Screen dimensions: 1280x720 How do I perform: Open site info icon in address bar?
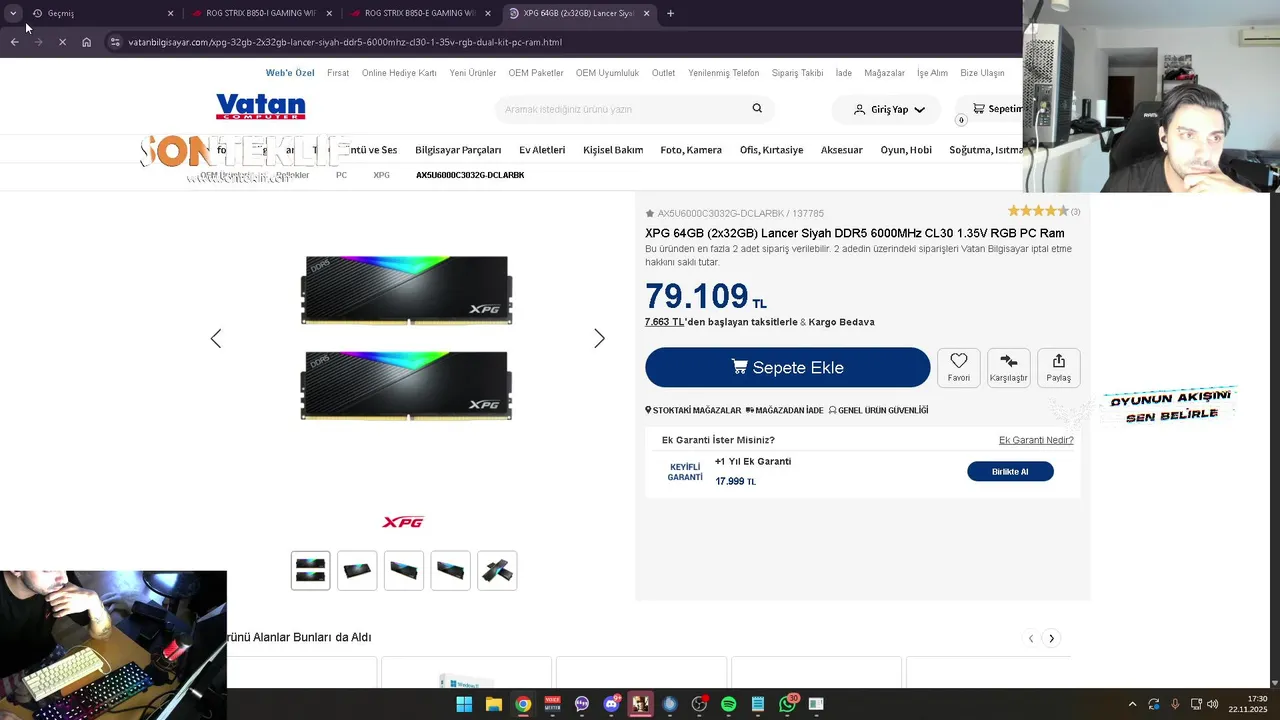[115, 42]
